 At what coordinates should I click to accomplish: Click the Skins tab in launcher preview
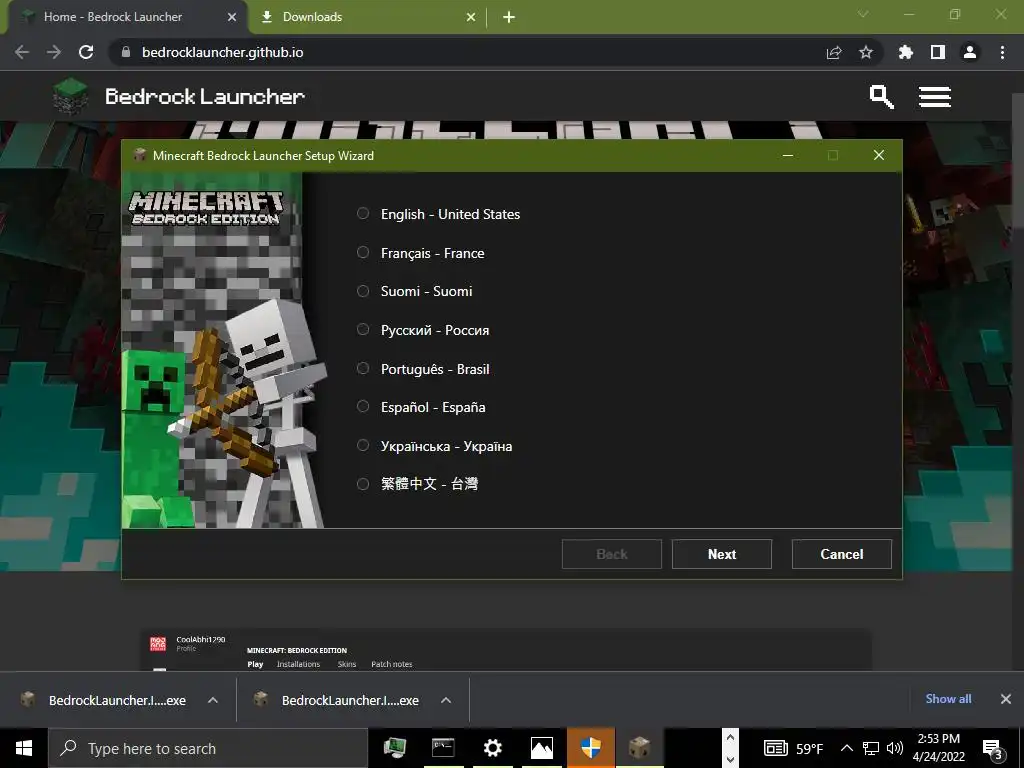[347, 664]
